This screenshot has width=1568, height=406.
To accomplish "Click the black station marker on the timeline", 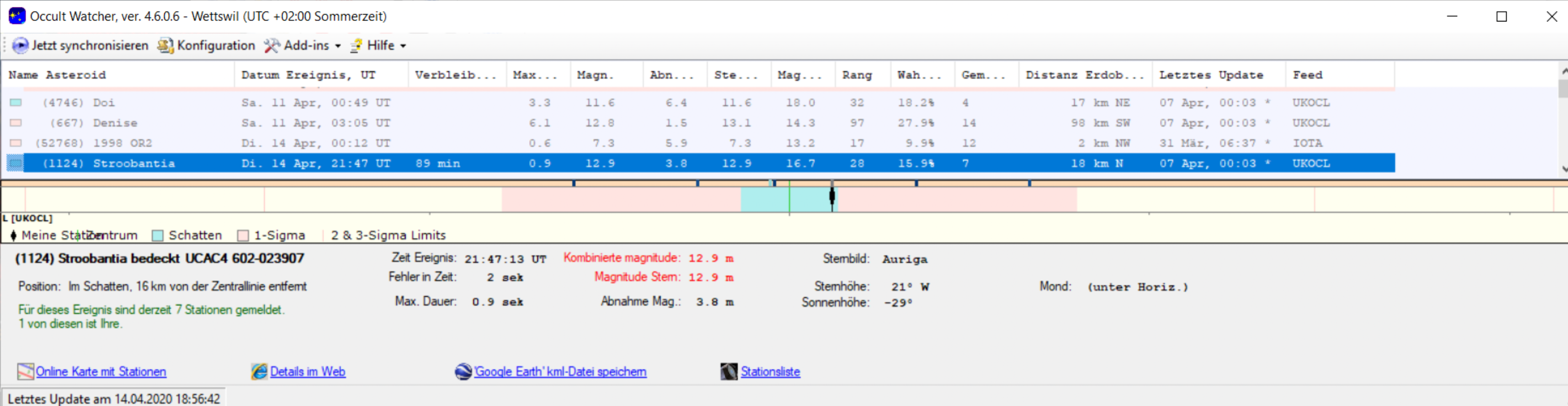I will pos(832,197).
